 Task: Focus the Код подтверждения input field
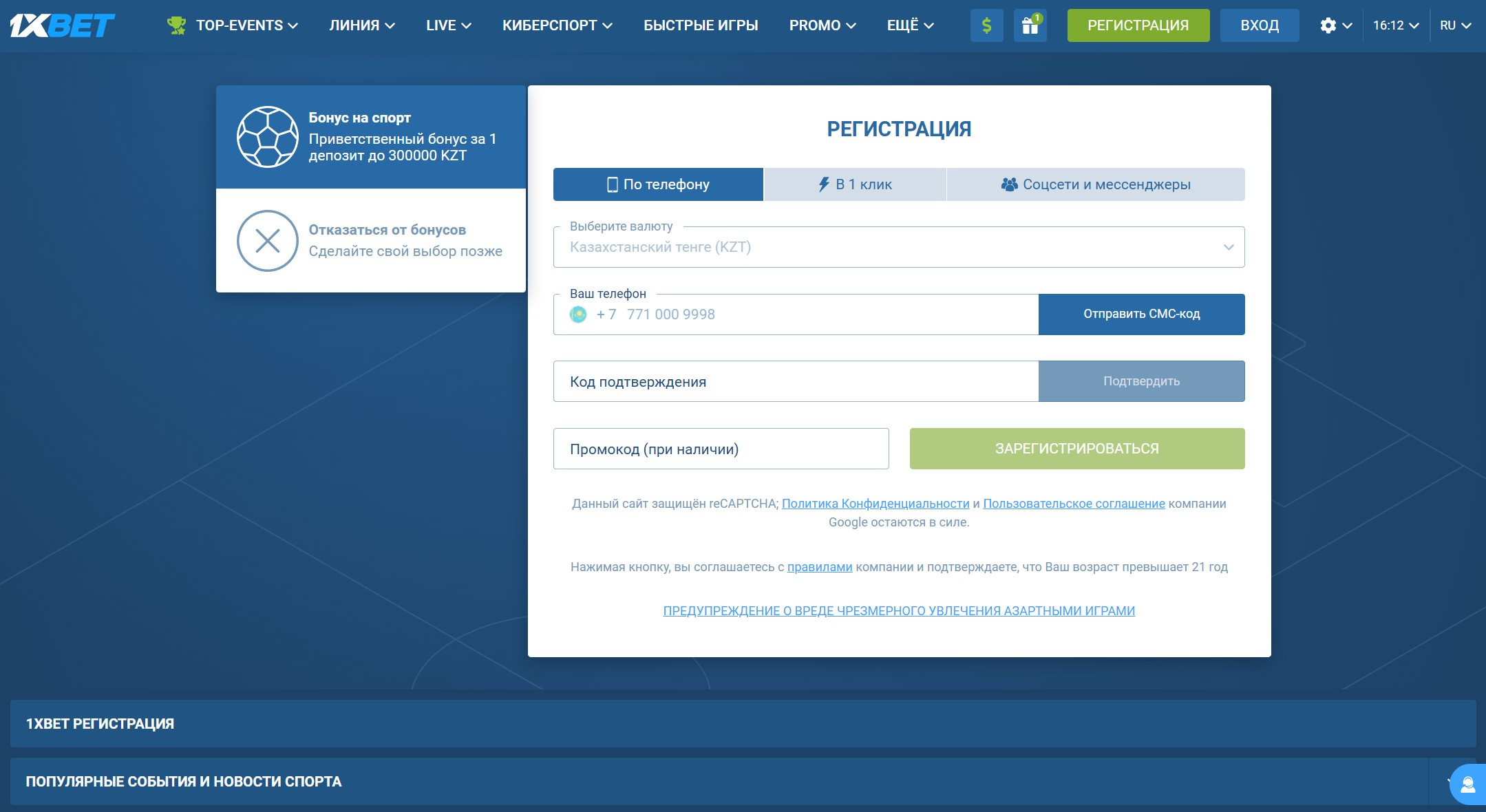click(796, 381)
